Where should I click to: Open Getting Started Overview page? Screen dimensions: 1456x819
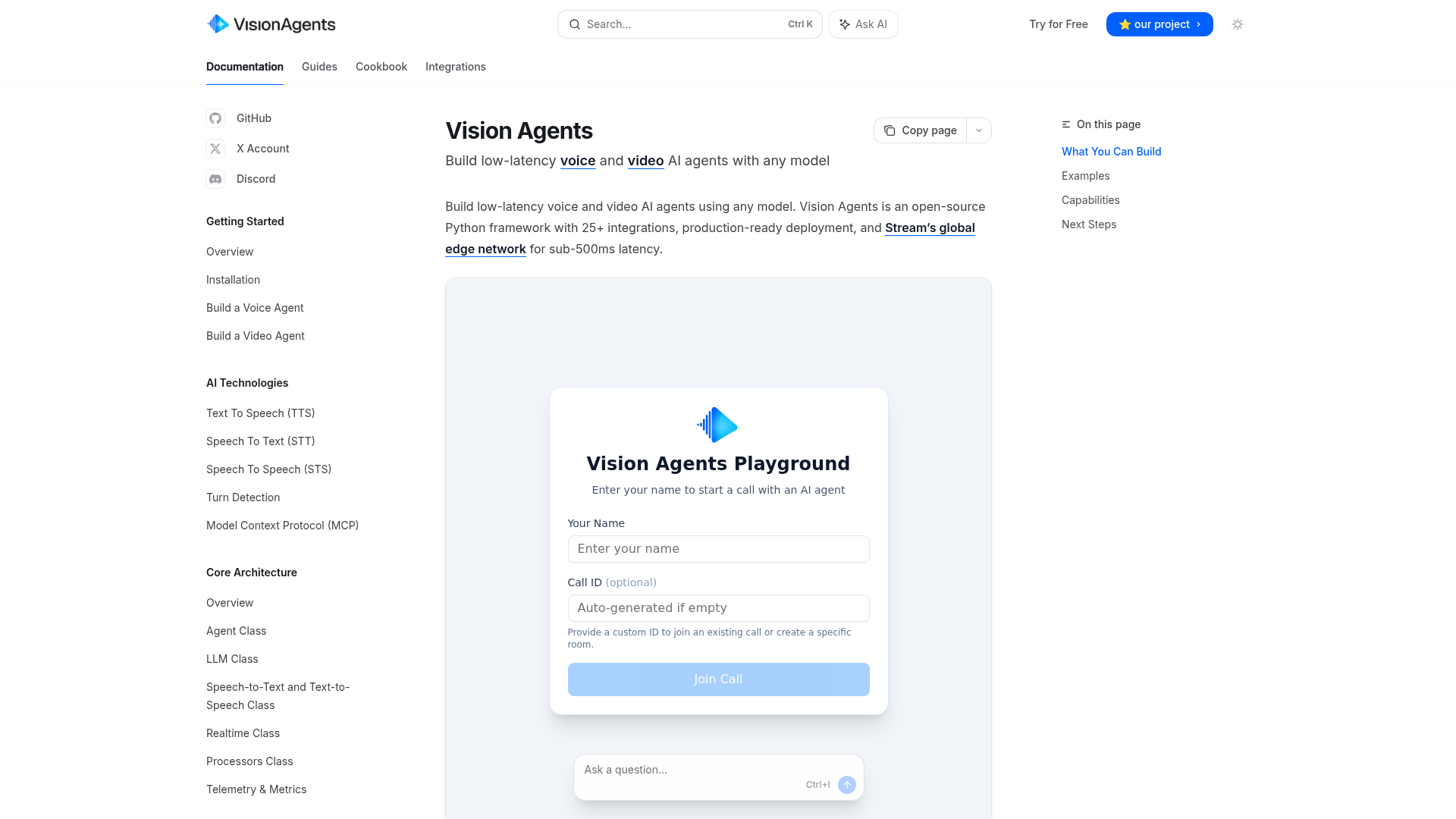coord(230,252)
